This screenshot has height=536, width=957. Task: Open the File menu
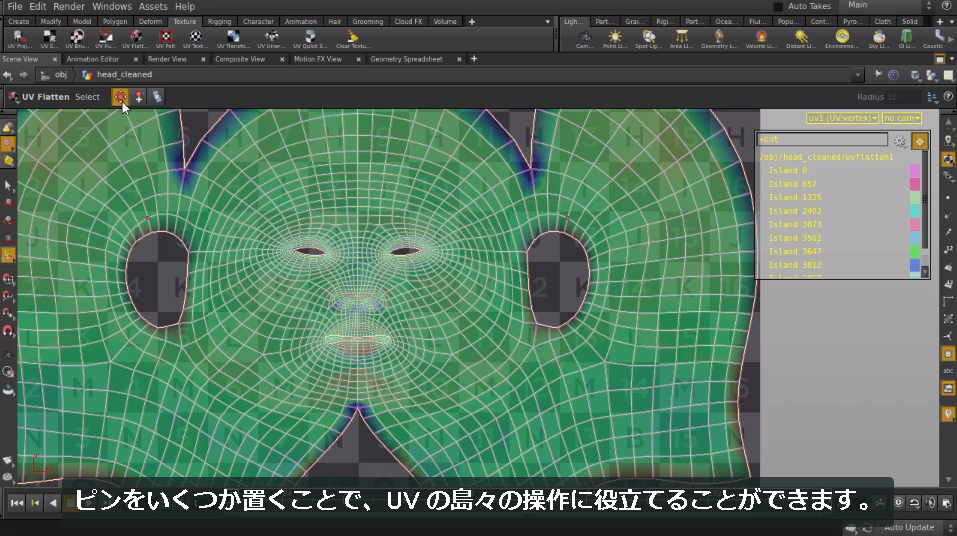15,6
